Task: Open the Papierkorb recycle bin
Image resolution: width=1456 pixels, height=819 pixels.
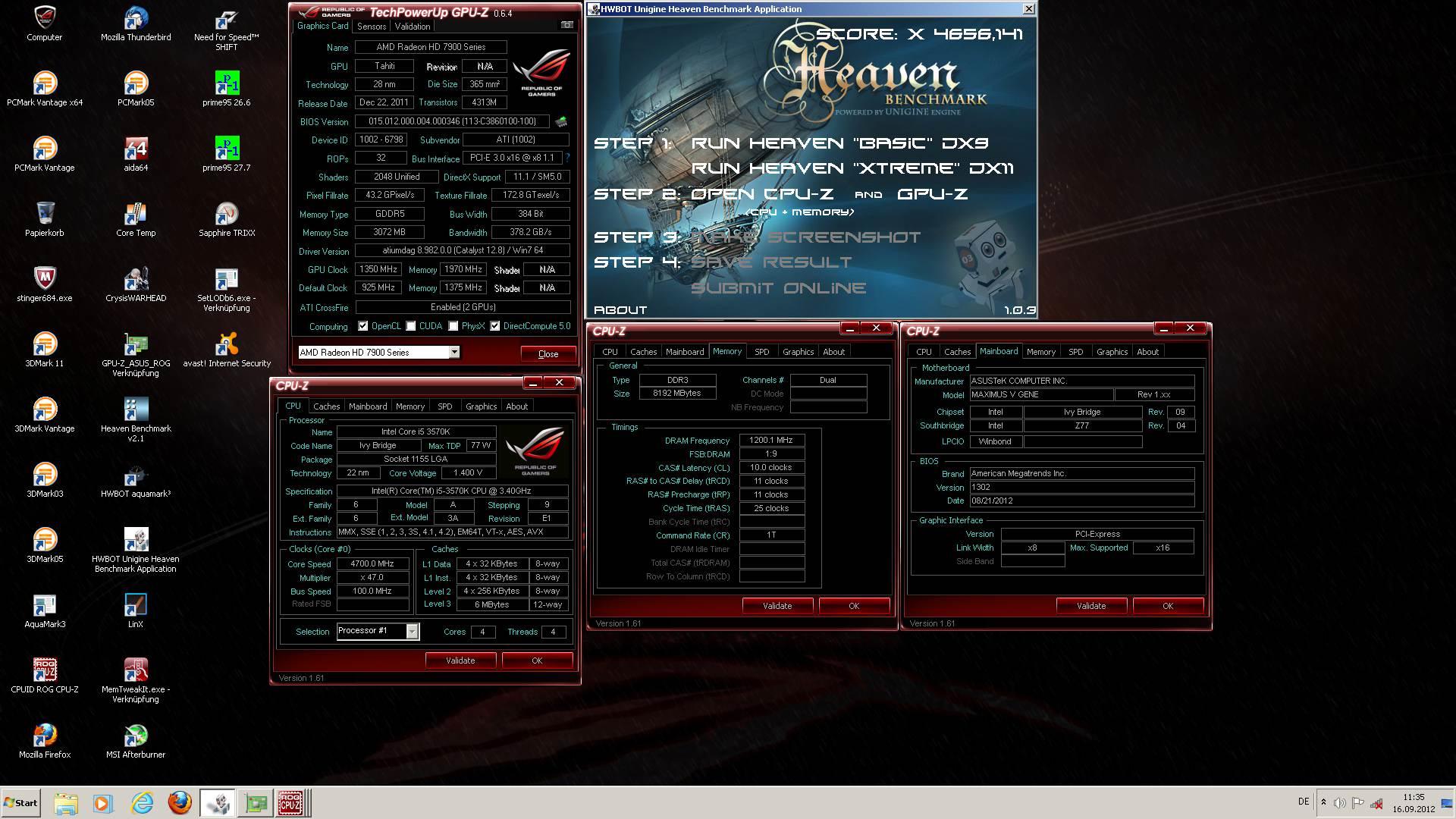Action: point(45,219)
